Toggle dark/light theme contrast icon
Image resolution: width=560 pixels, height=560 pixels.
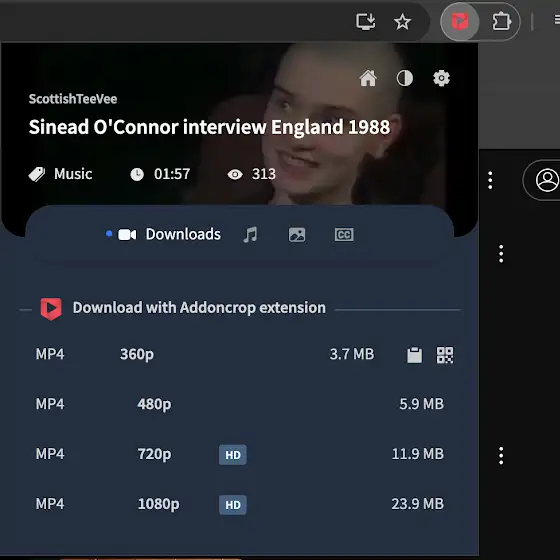pos(405,78)
